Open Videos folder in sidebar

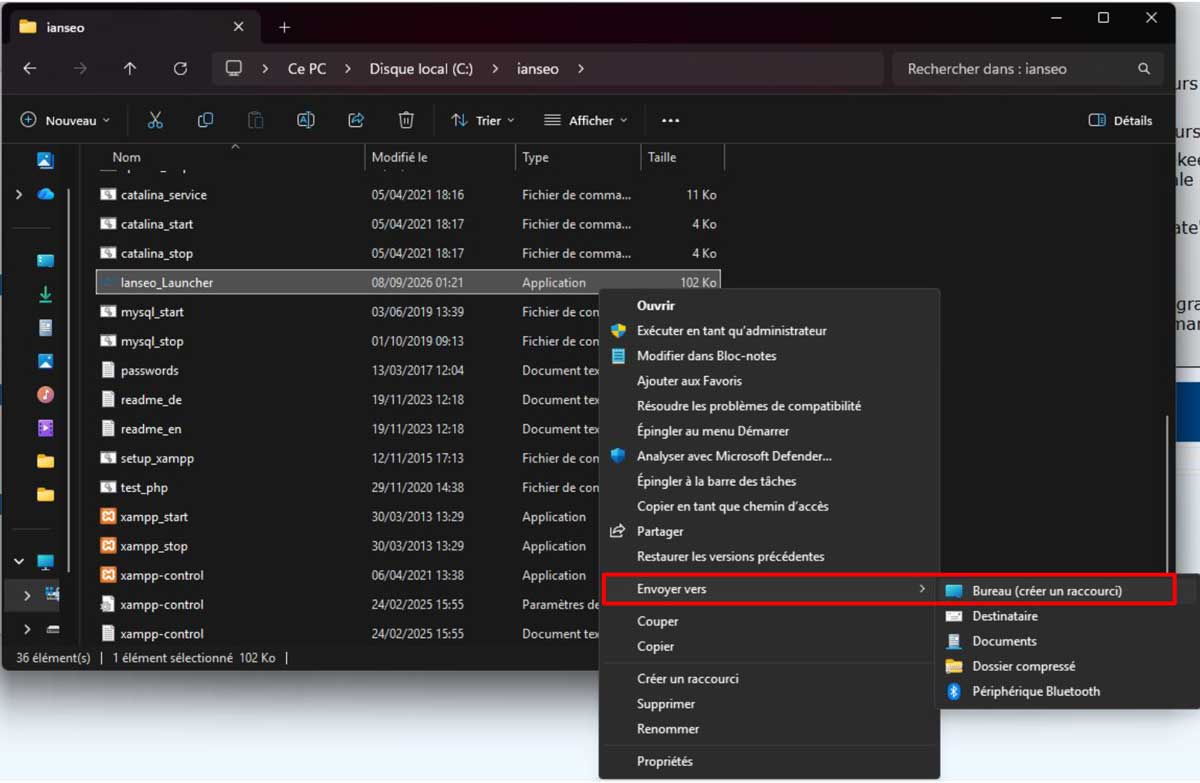[45, 428]
